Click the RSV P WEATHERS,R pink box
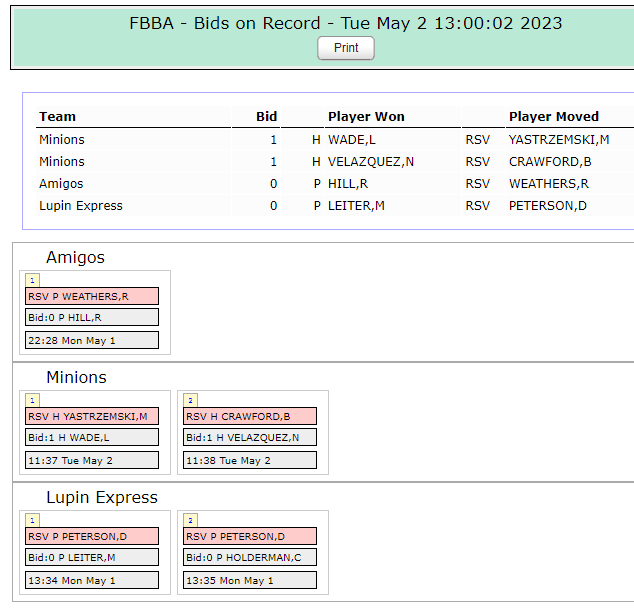Viewport: 634px width, 610px height. coord(92,296)
